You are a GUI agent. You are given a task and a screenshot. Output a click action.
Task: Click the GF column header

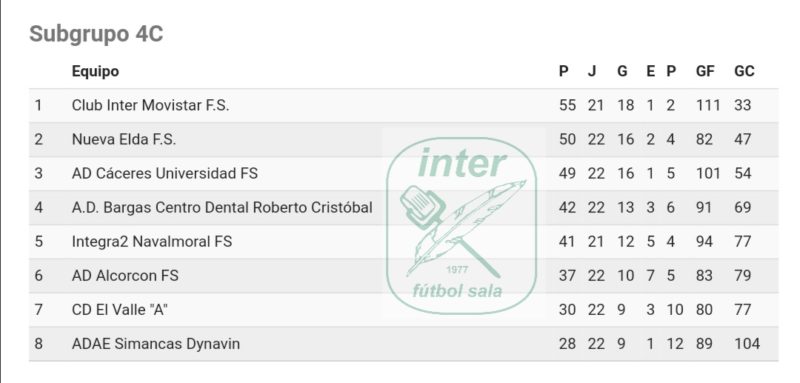click(705, 71)
